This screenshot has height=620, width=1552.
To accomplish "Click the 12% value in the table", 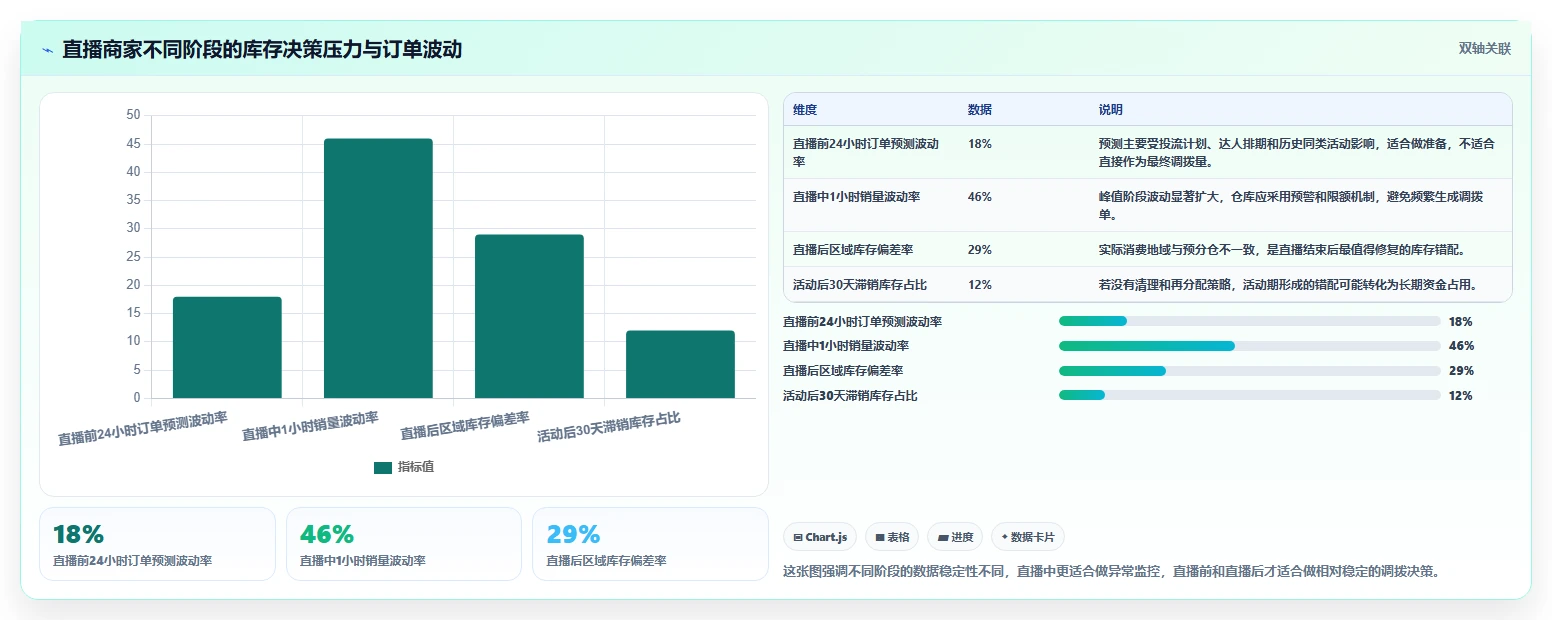I will 980,285.
